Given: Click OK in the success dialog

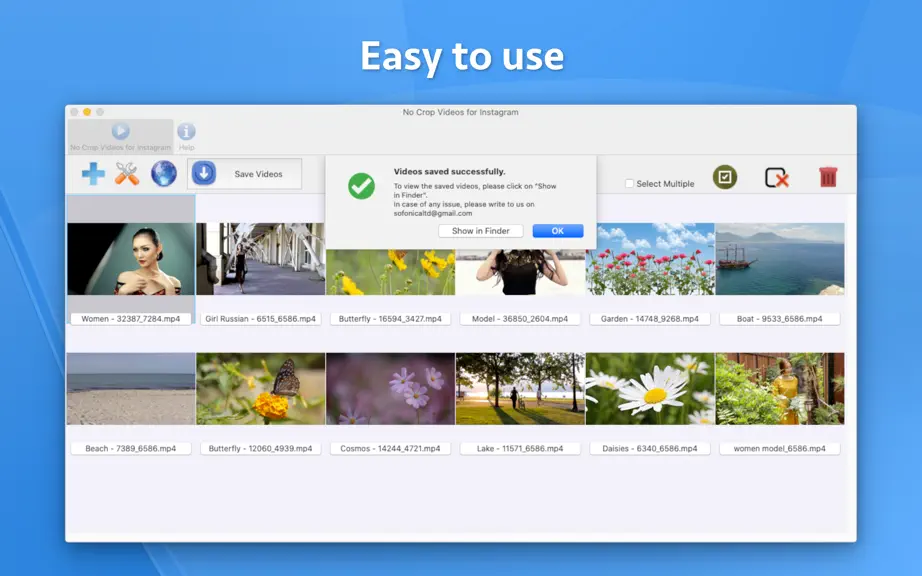Looking at the screenshot, I should [557, 231].
